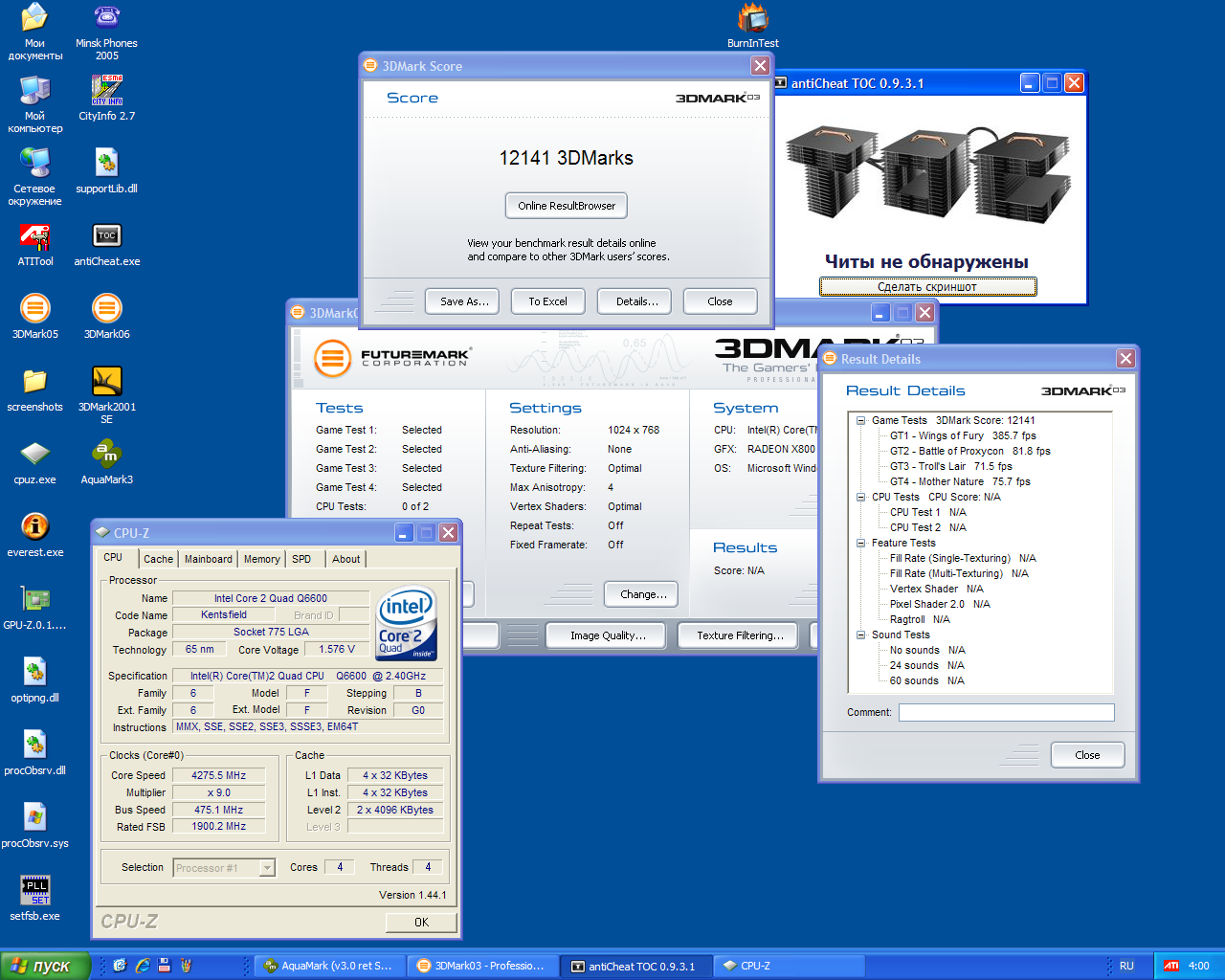This screenshot has width=1225, height=980.
Task: Switch to 3DMark03 taskbar item
Action: pos(483,966)
